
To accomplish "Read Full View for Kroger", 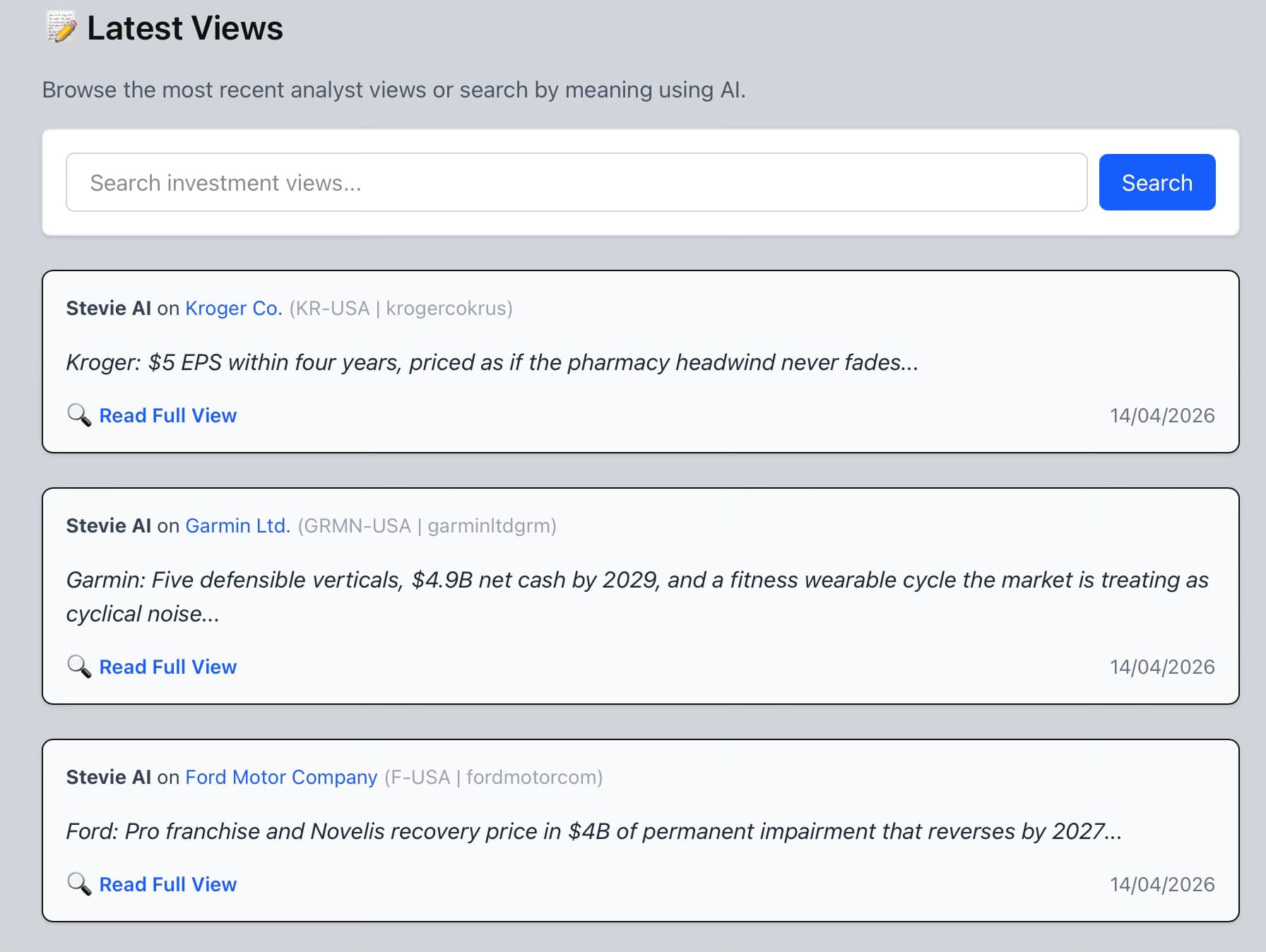I will click(x=167, y=416).
